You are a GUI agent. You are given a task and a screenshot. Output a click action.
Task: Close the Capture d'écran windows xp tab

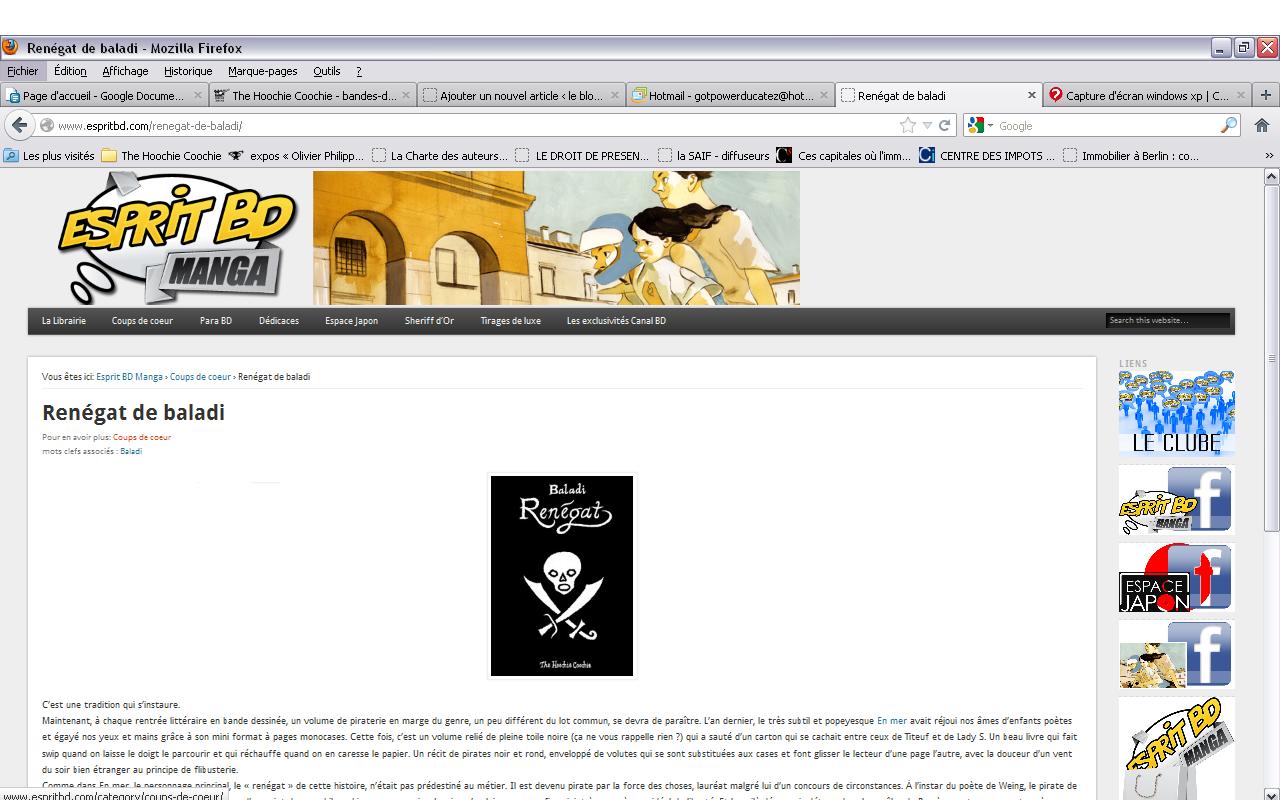pos(1241,95)
